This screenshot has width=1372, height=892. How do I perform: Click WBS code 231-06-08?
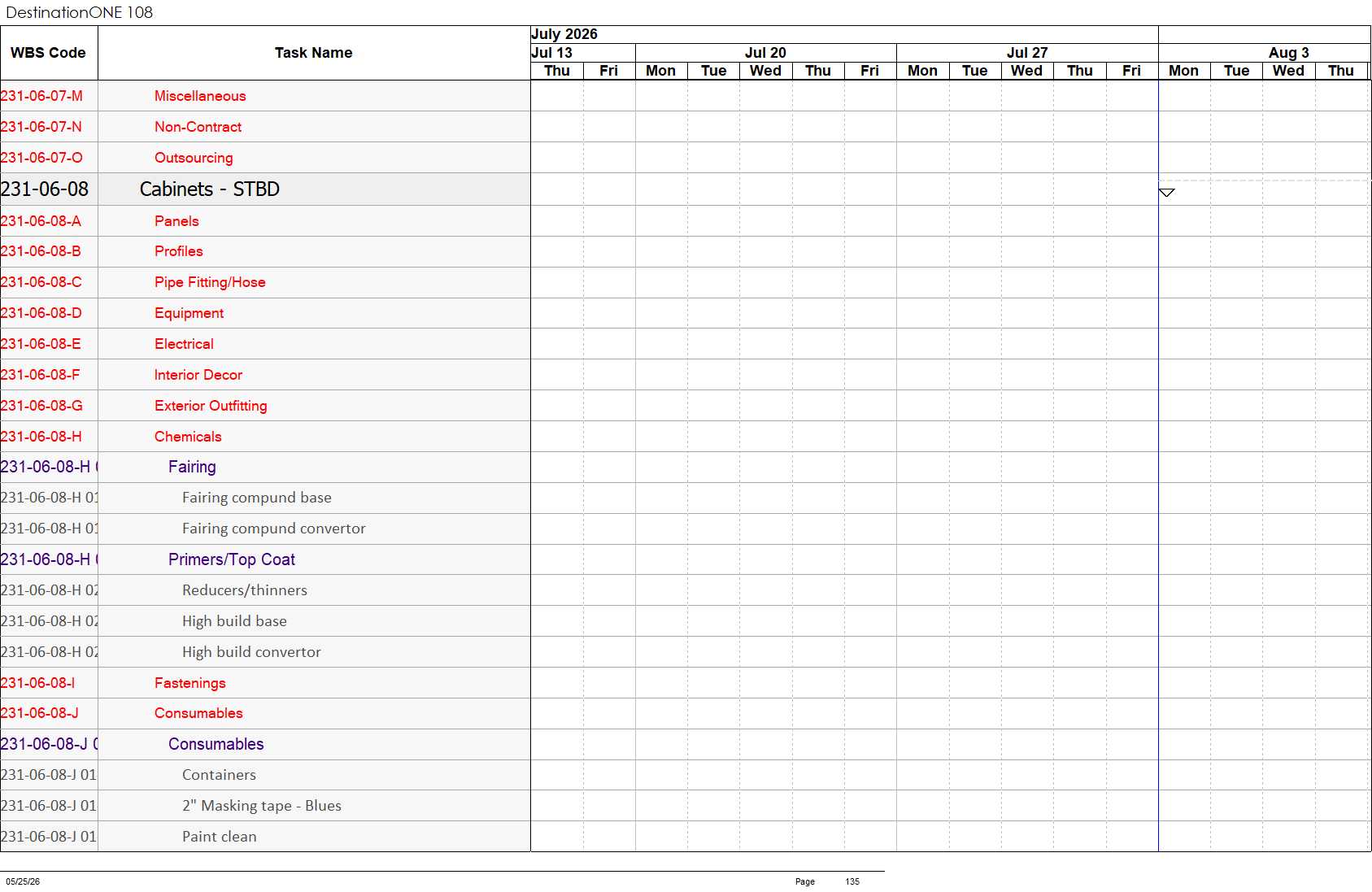pyautogui.click(x=45, y=189)
